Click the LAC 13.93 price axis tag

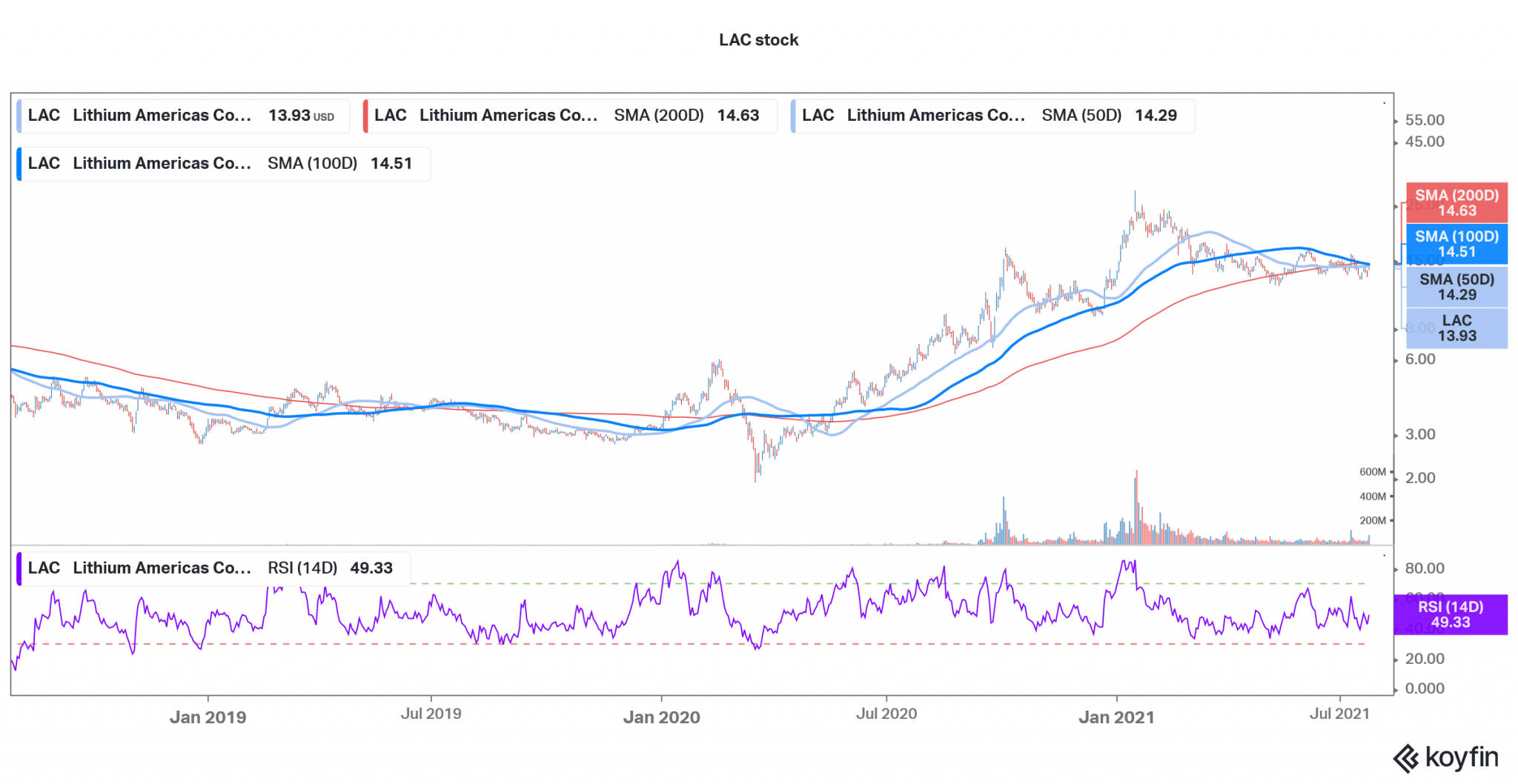tap(1456, 328)
